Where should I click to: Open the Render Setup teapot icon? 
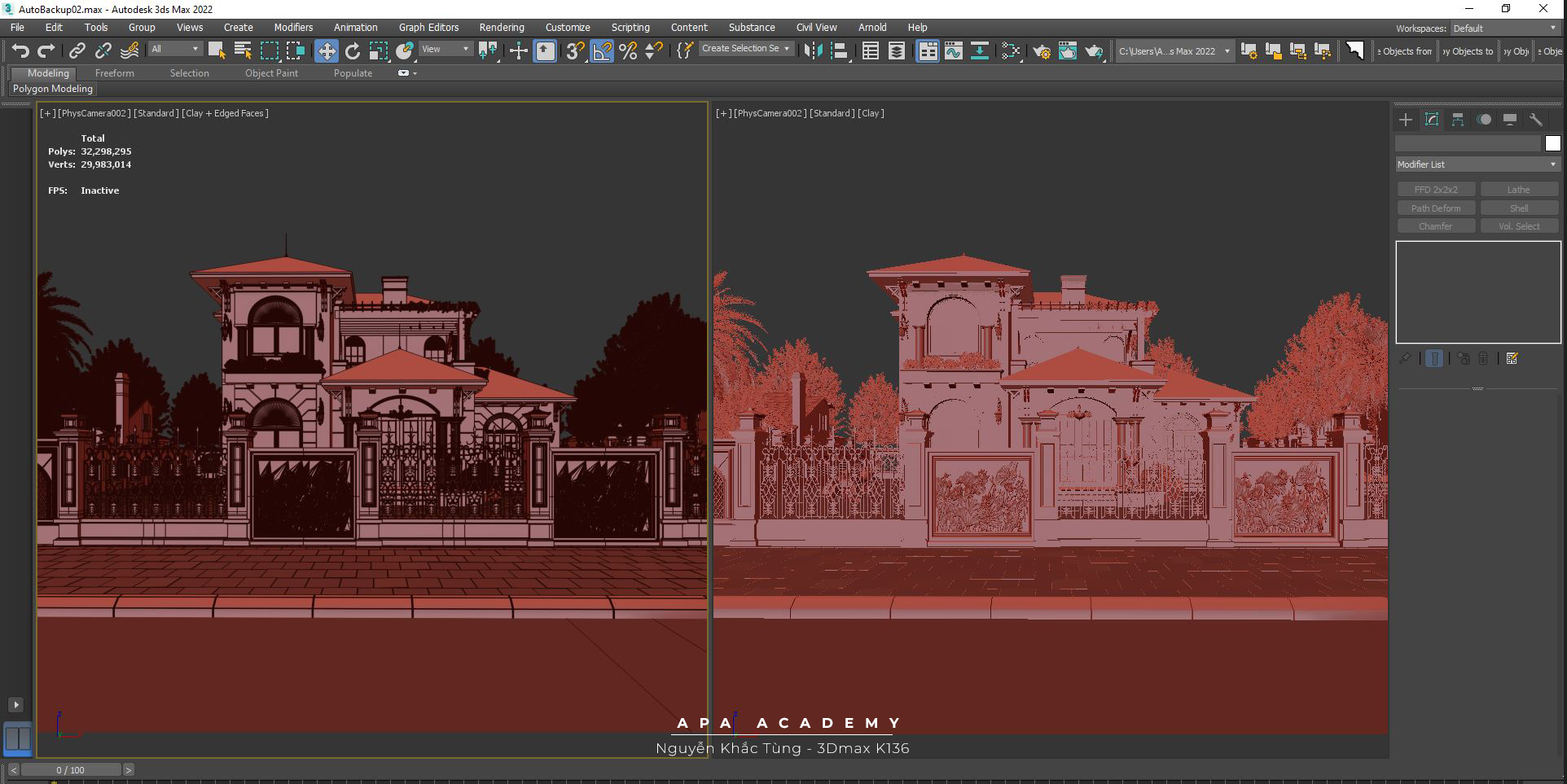pos(1041,51)
